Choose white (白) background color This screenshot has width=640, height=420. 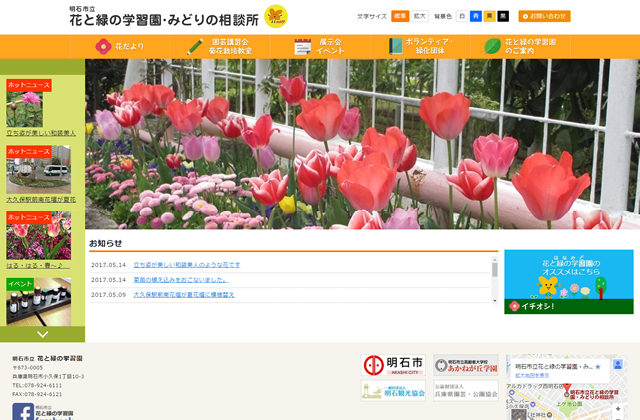(462, 16)
